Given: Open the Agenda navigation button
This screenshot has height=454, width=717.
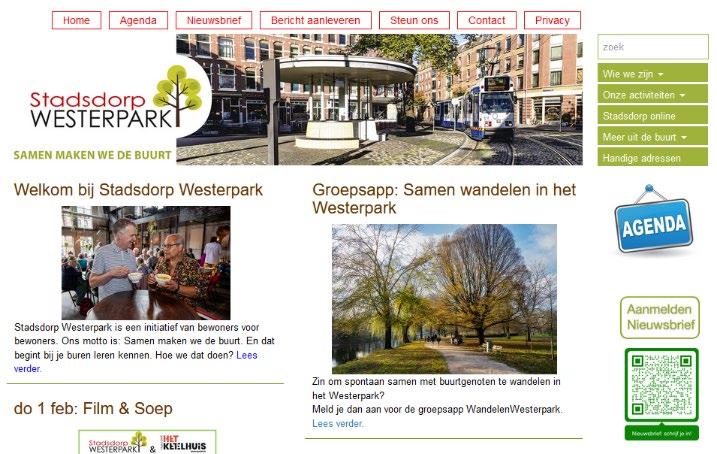Looking at the screenshot, I should 138,20.
